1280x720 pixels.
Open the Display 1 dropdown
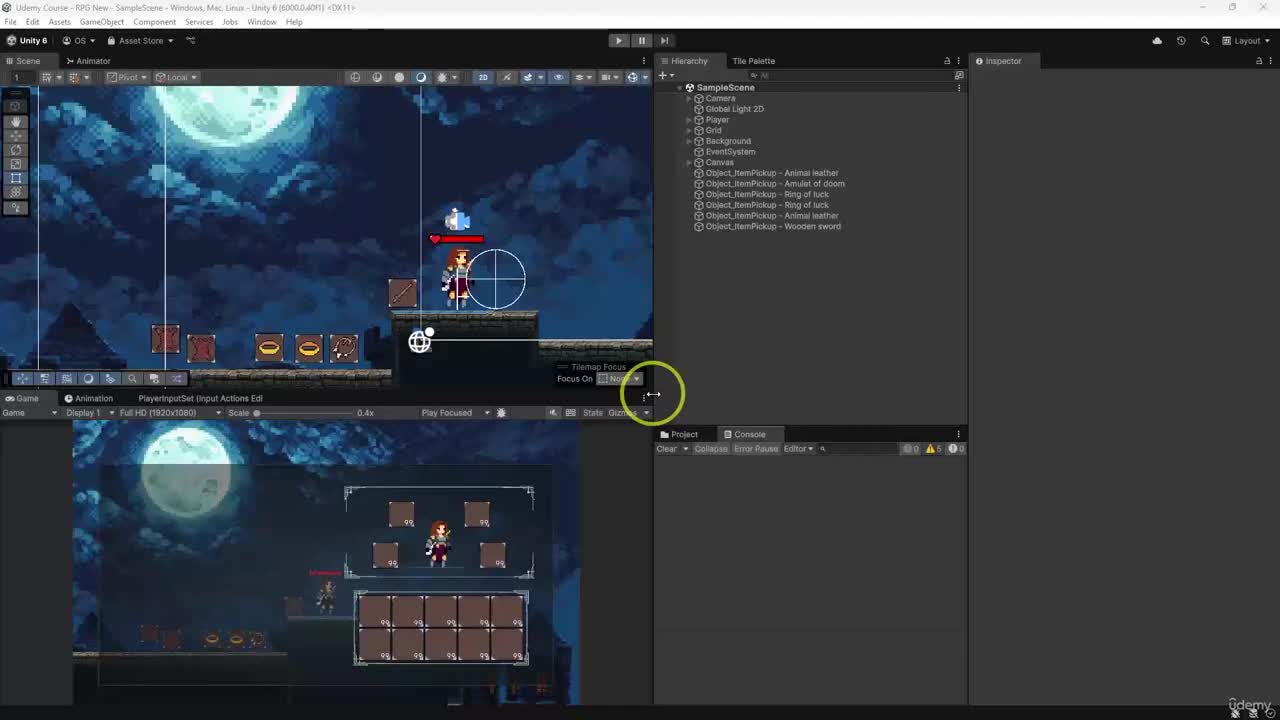pos(89,413)
